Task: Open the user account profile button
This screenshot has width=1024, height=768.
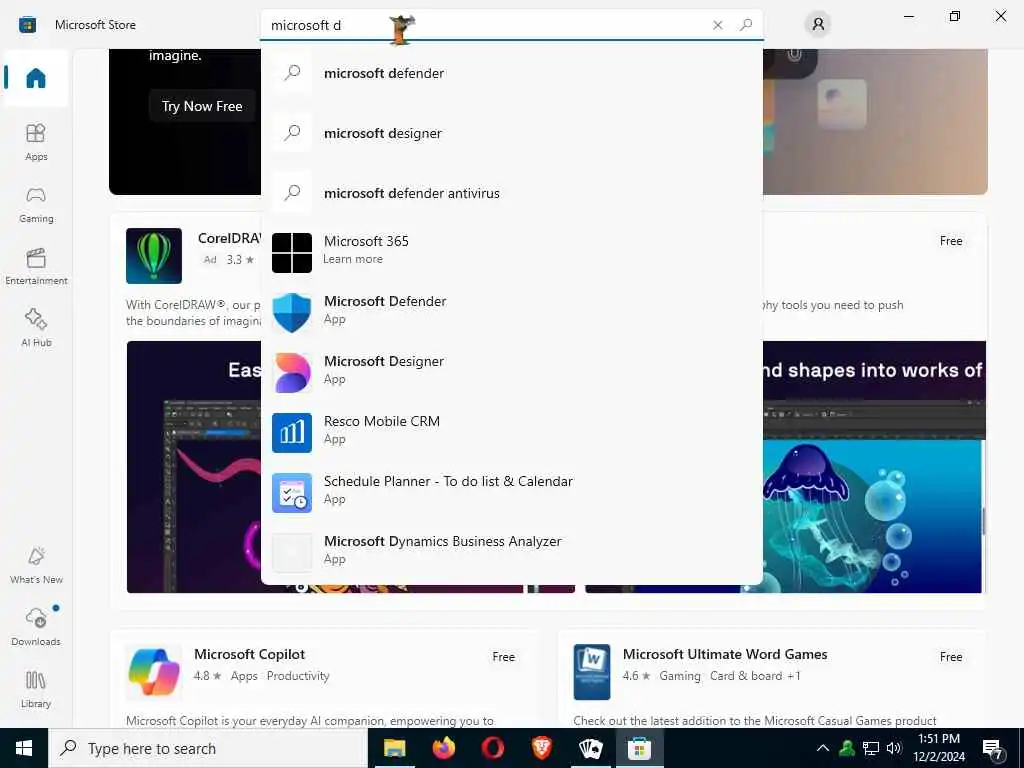Action: point(818,25)
